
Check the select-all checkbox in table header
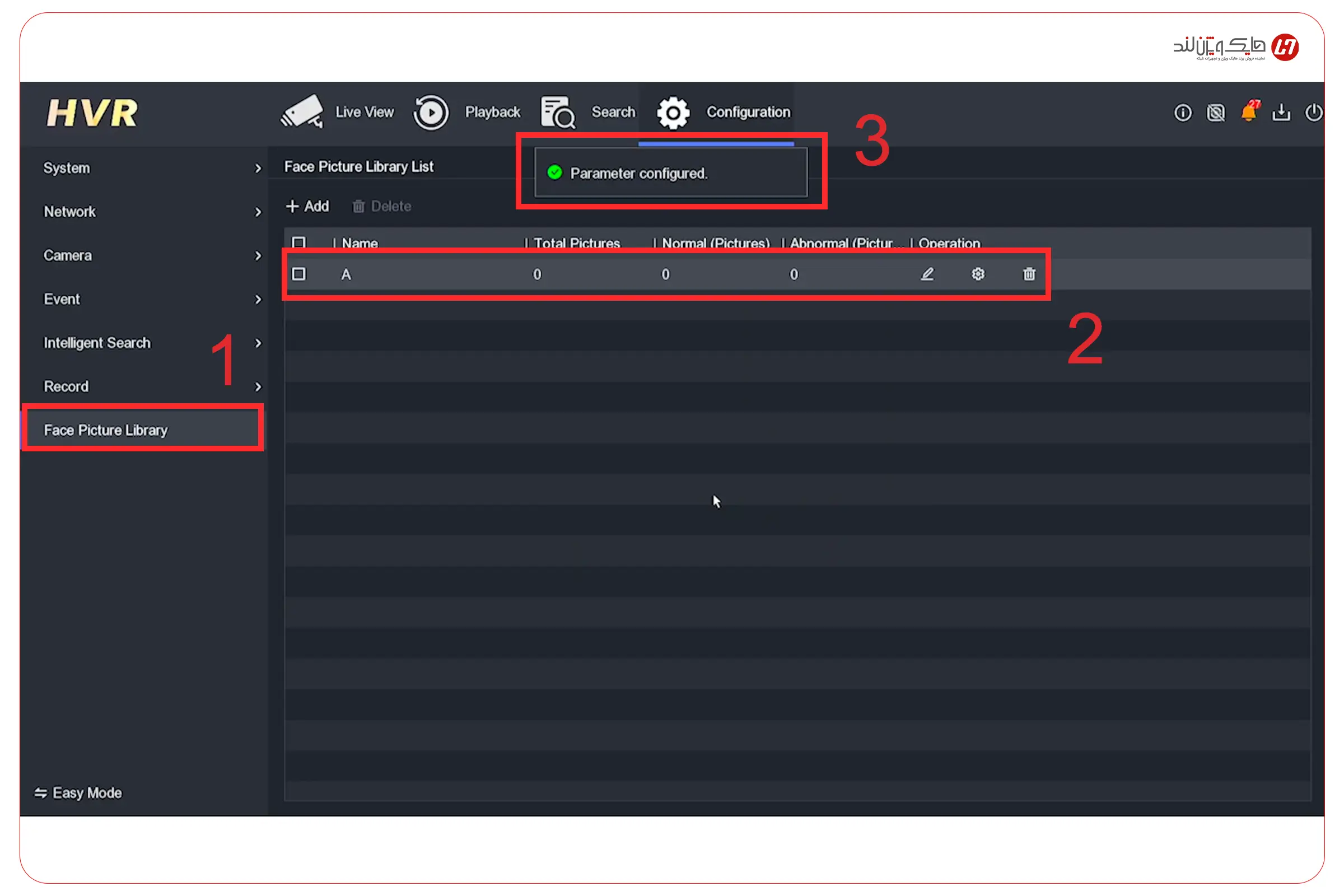[x=299, y=243]
